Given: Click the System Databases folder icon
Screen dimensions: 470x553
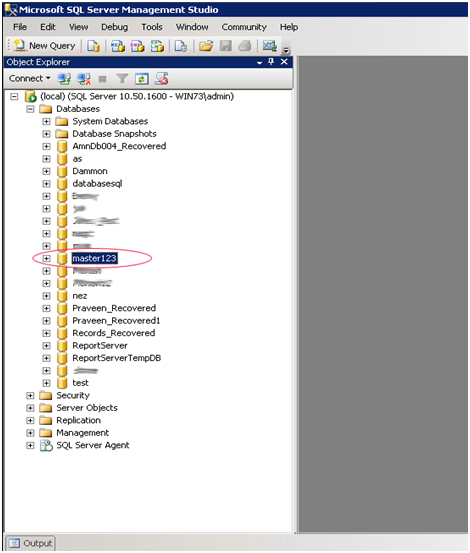Looking at the screenshot, I should coord(62,122).
